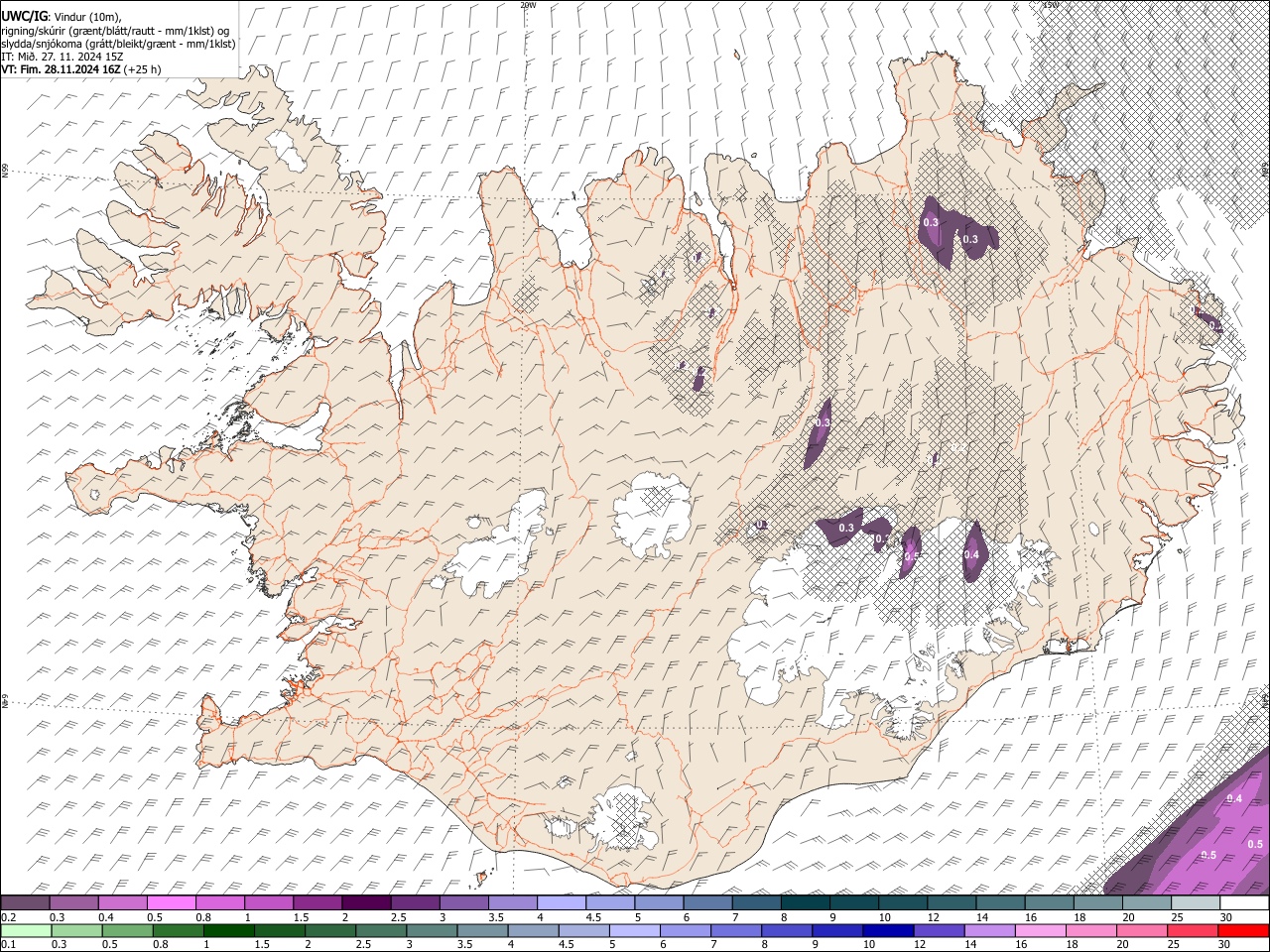1270x952 pixels.
Task: Select the darkest green 1–1.5 rain swatch
Action: 228,930
